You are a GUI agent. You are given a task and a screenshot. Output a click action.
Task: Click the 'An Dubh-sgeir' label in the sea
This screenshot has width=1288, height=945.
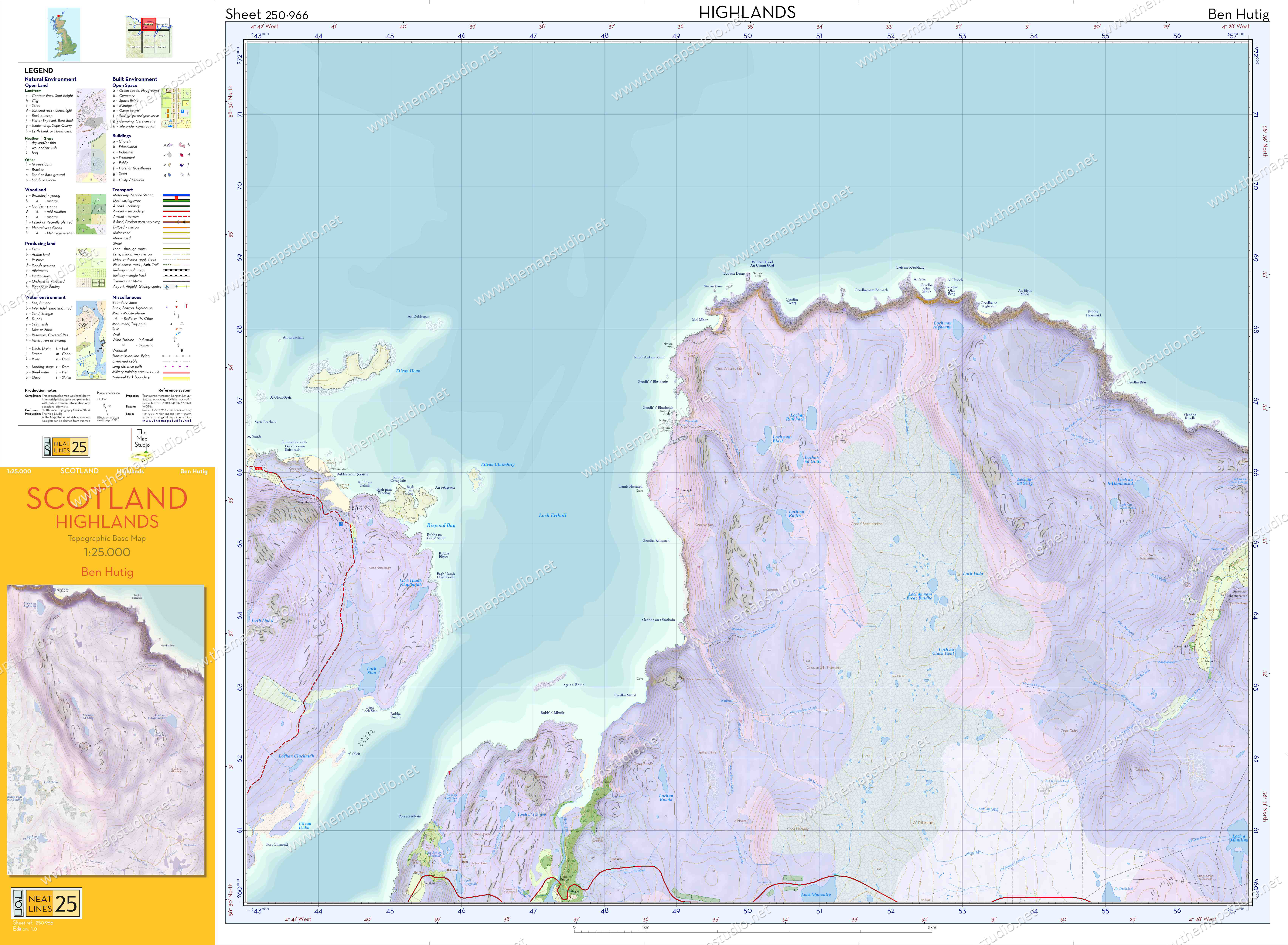pos(418,316)
